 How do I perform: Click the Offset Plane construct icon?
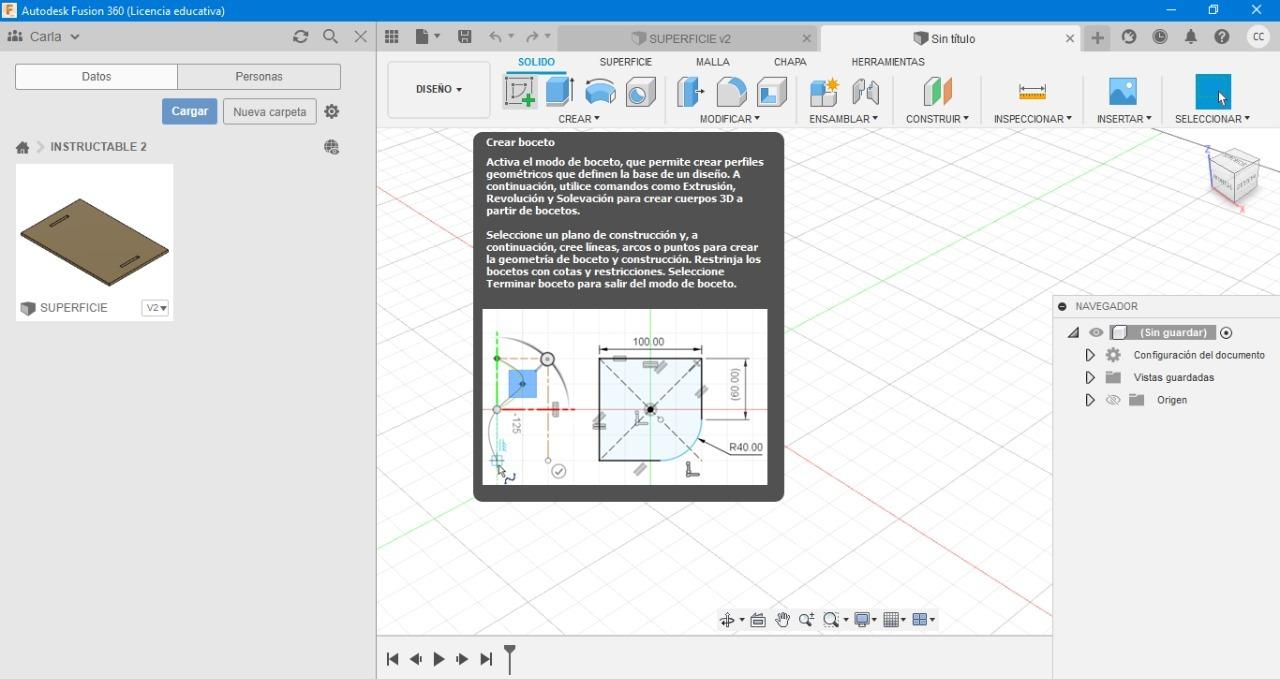(x=937, y=92)
